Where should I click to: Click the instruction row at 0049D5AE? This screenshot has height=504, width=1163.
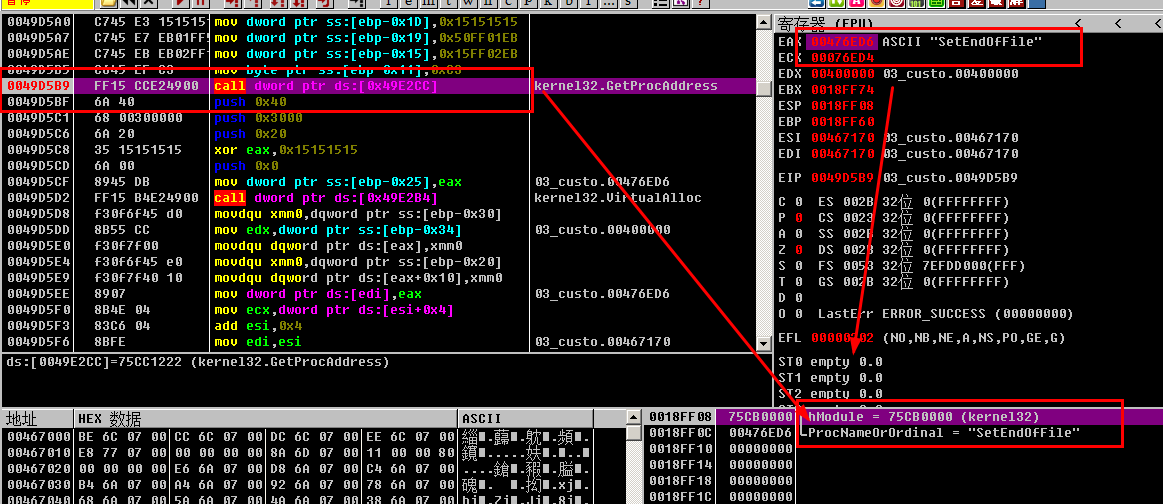tap(378, 54)
